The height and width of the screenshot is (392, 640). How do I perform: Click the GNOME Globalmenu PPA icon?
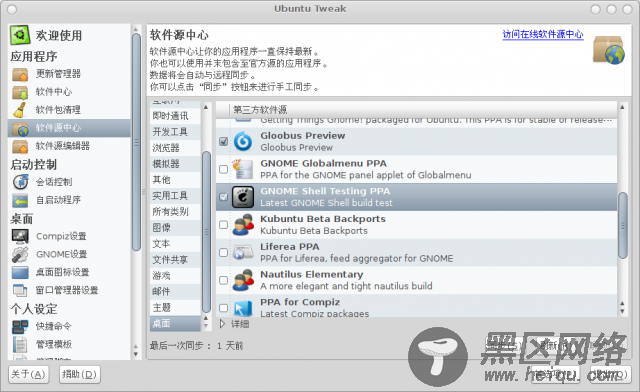pyautogui.click(x=243, y=169)
